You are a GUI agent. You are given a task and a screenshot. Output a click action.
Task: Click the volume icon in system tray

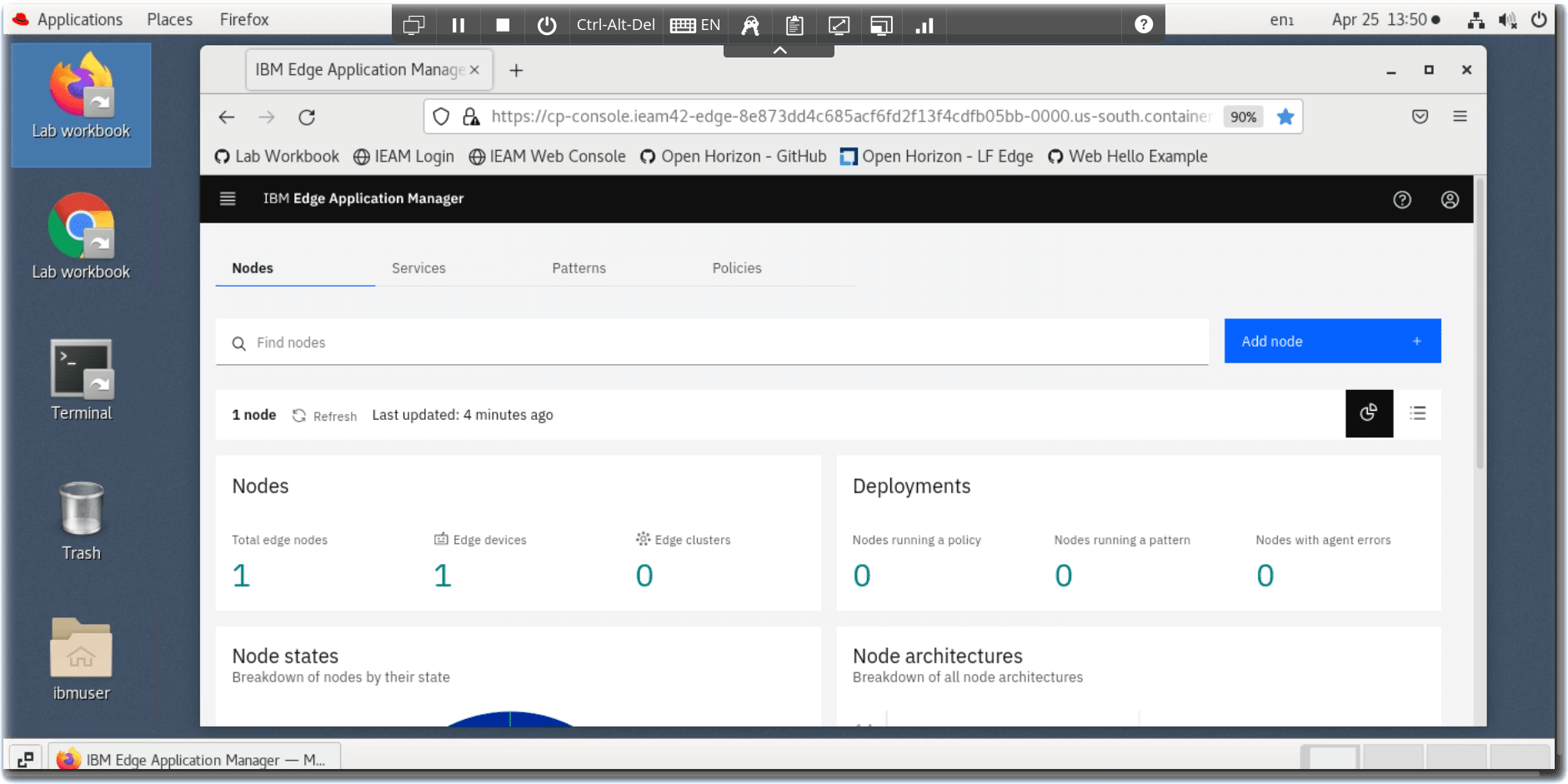pos(1507,20)
